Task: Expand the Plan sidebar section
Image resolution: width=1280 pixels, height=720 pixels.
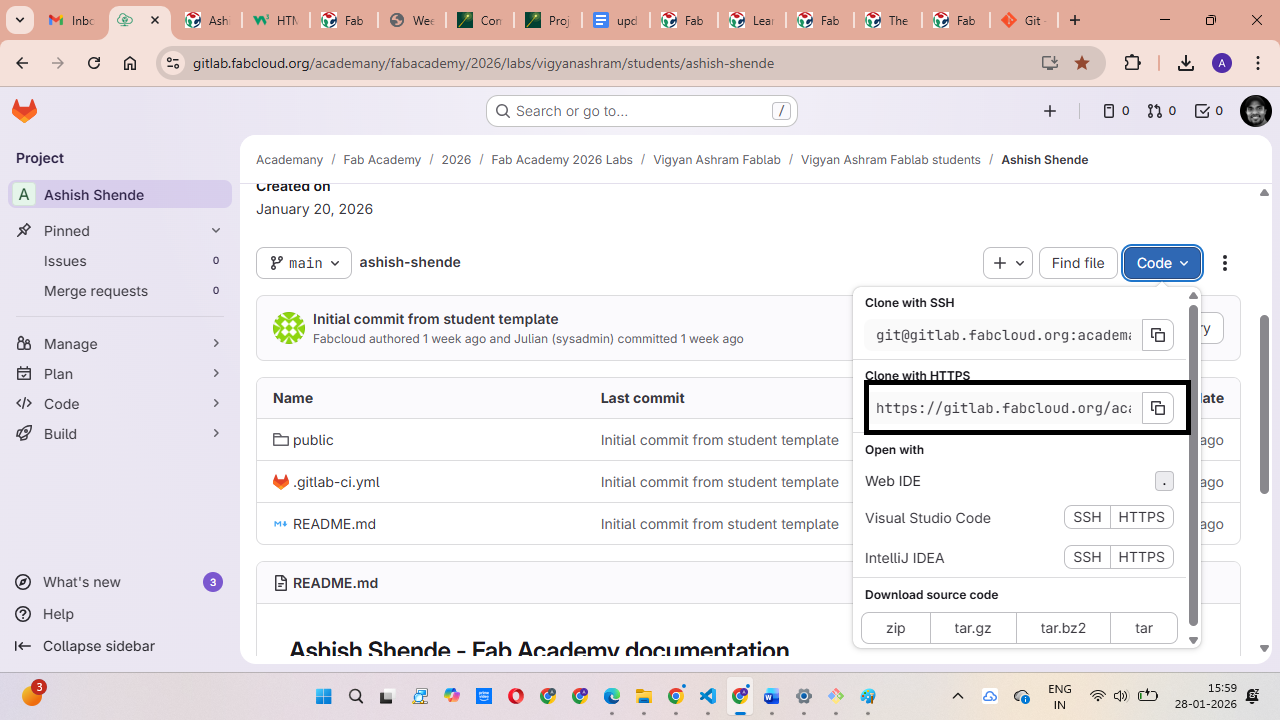Action: tap(120, 374)
